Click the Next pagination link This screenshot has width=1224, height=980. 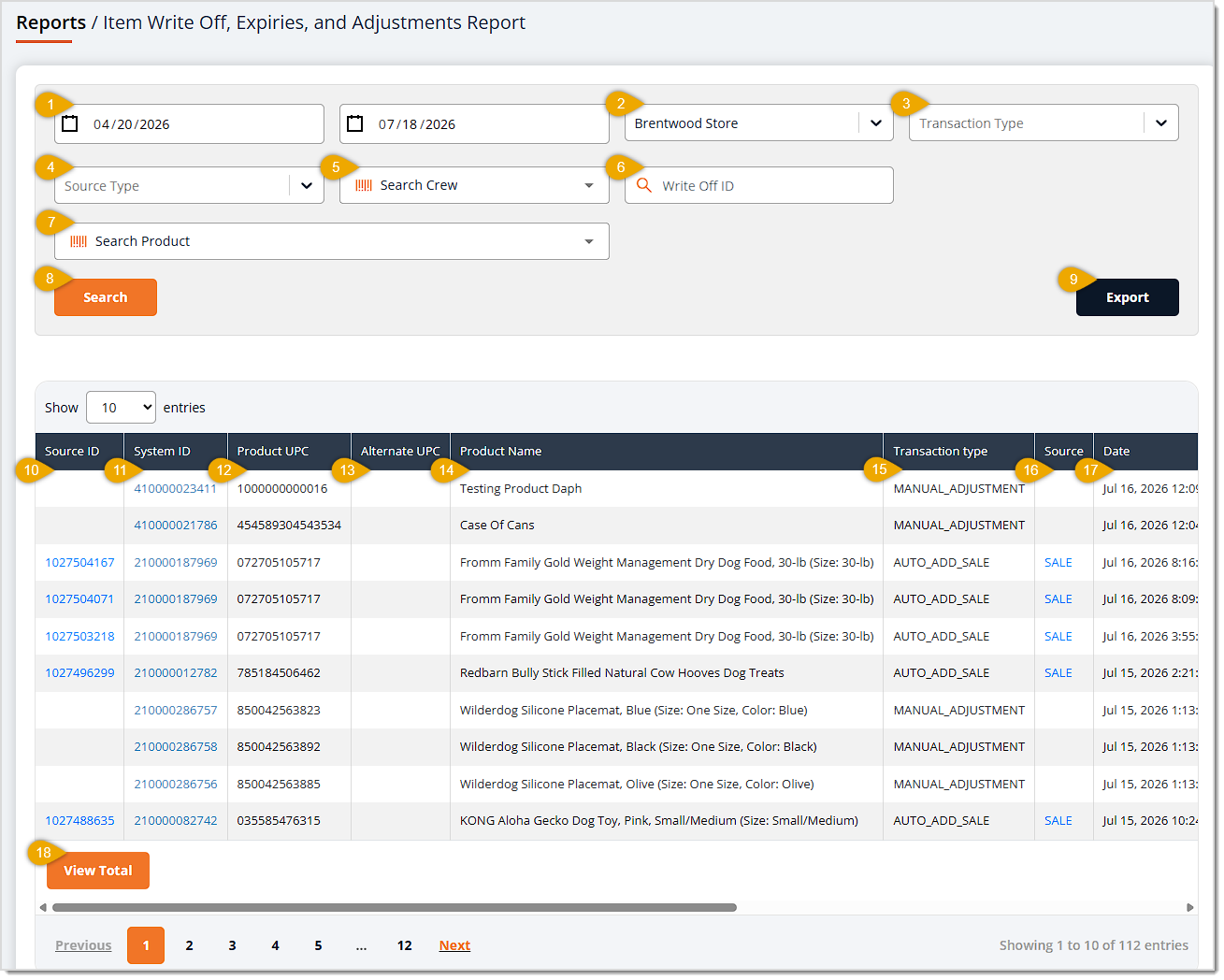pos(454,945)
